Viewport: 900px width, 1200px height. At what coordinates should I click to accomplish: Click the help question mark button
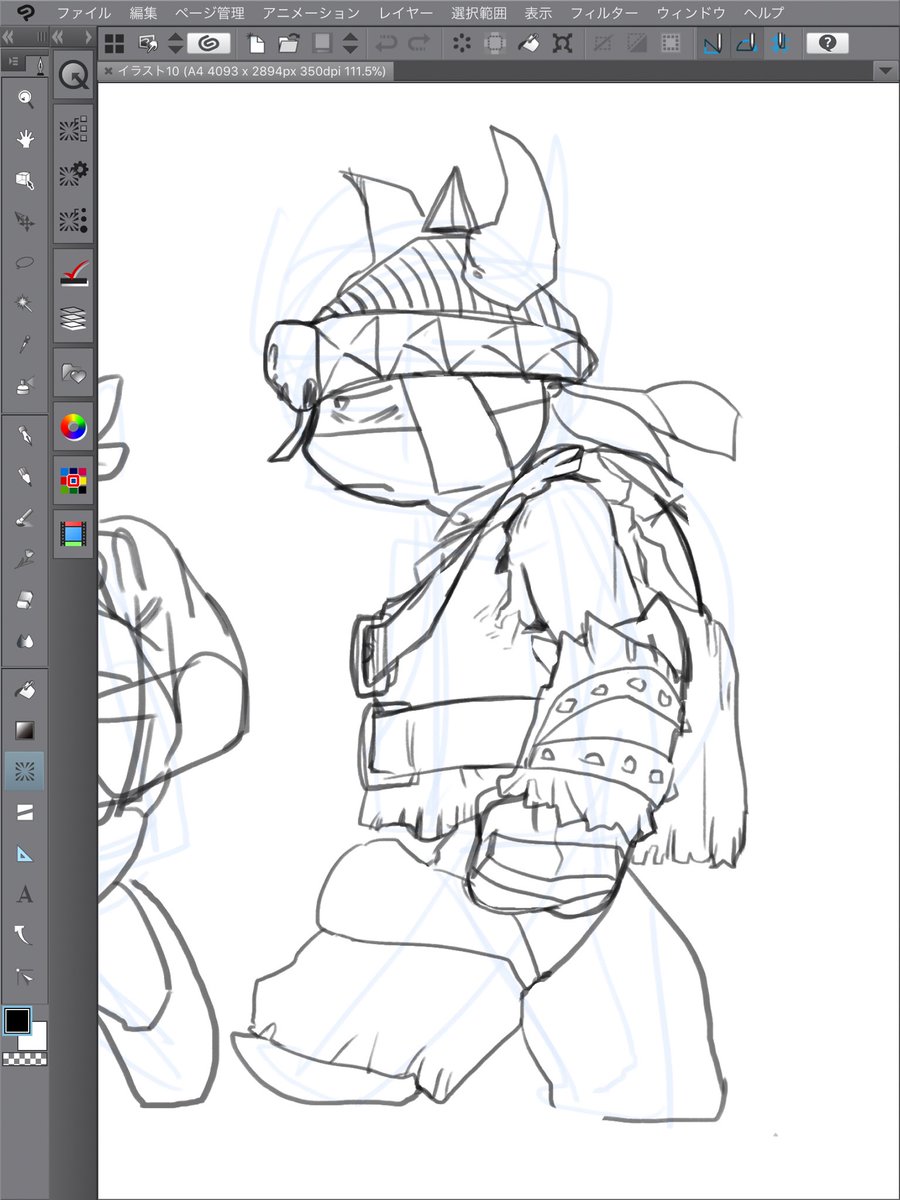pyautogui.click(x=827, y=43)
